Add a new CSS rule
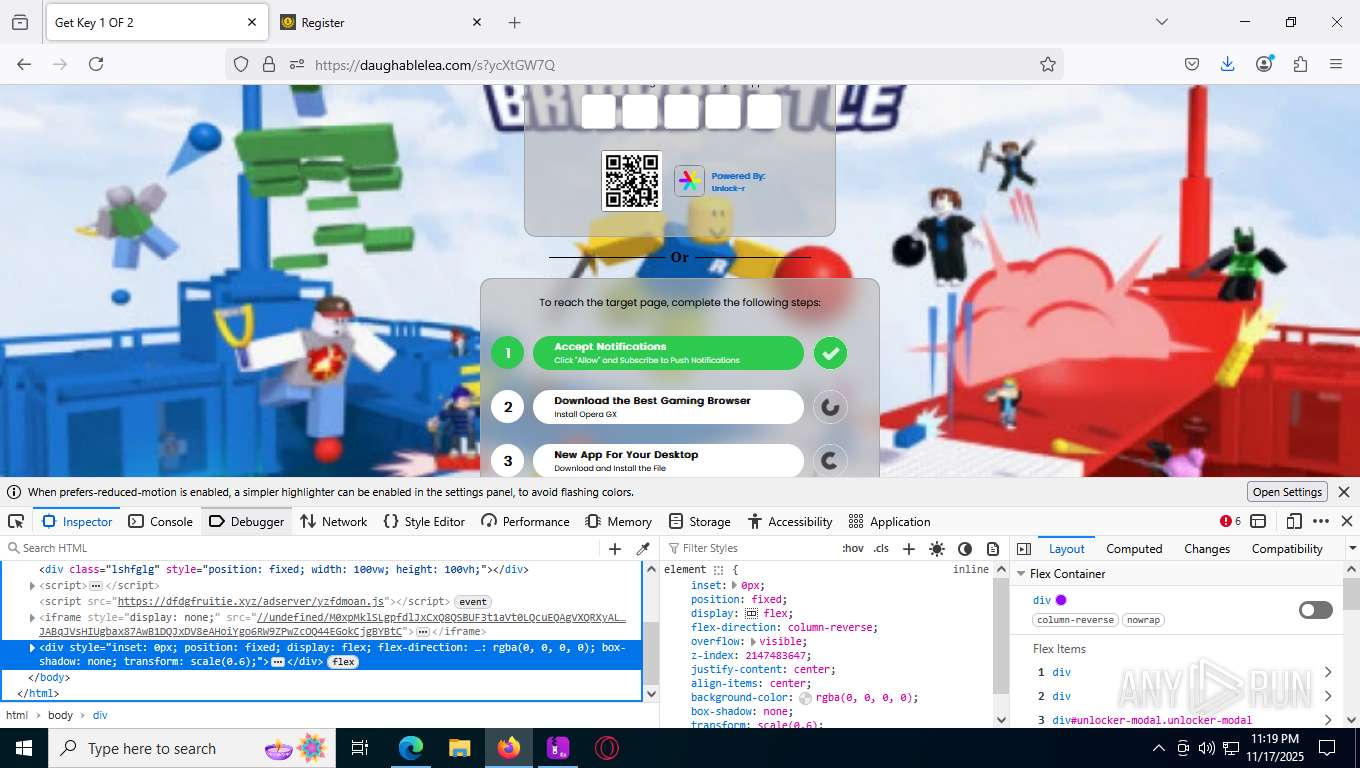Viewport: 1360px width, 768px height. click(909, 548)
